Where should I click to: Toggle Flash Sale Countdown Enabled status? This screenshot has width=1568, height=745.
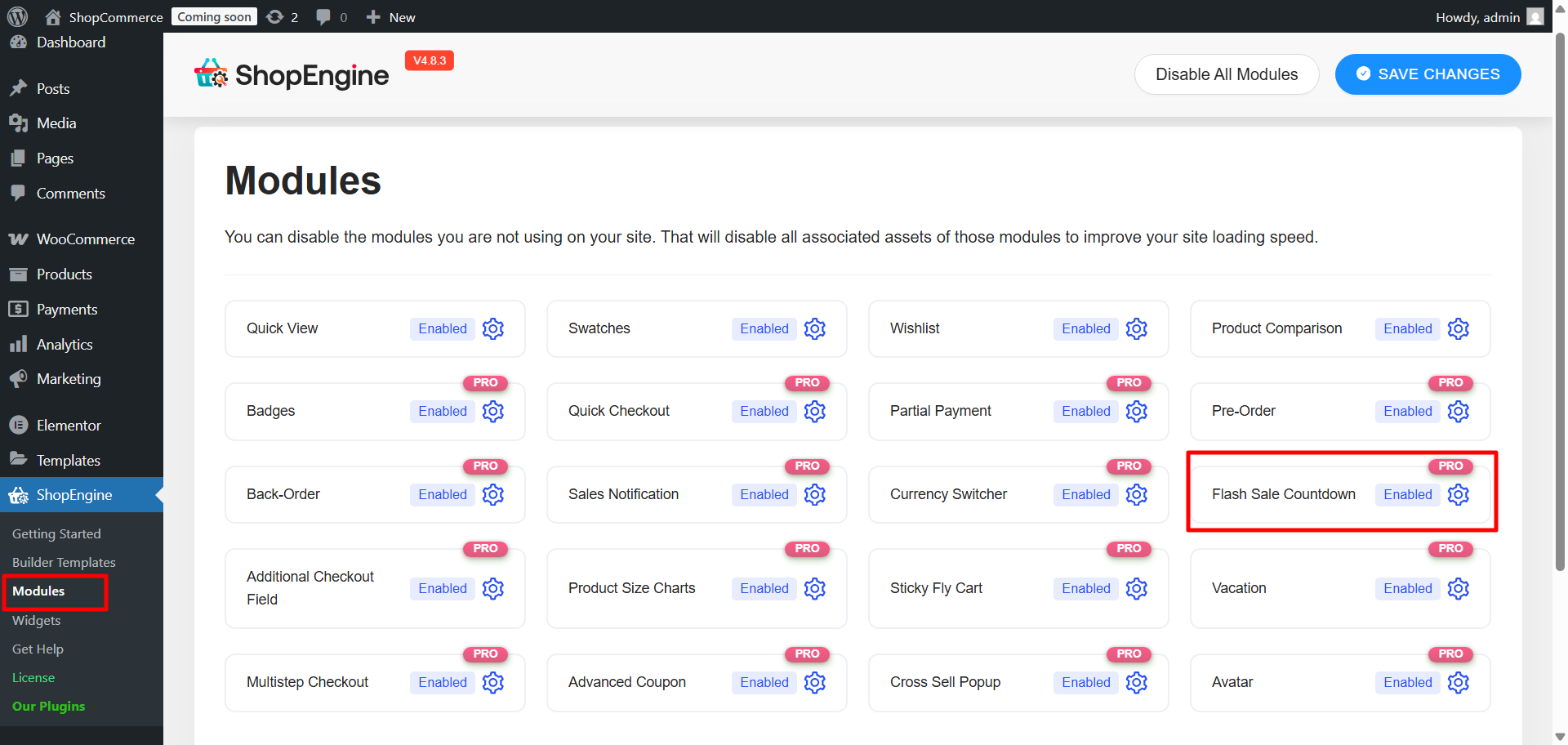tap(1408, 494)
